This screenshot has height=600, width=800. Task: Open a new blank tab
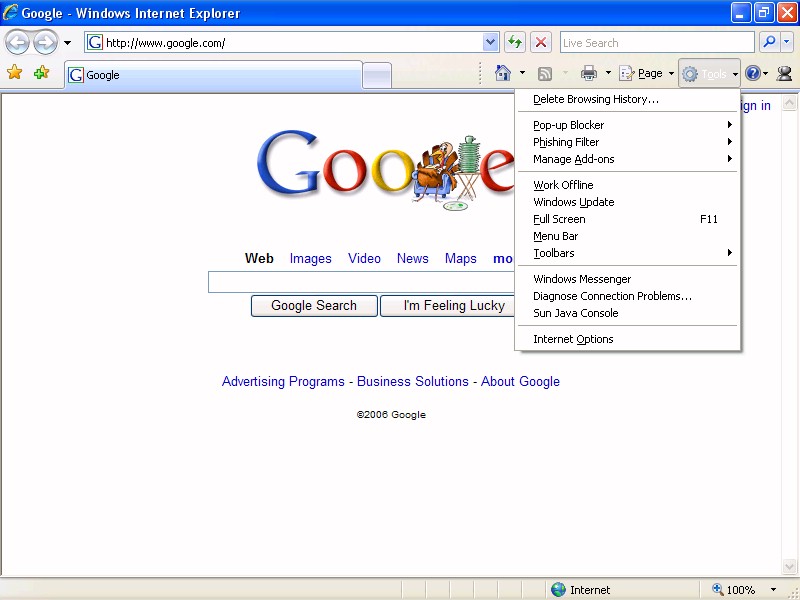tap(377, 76)
